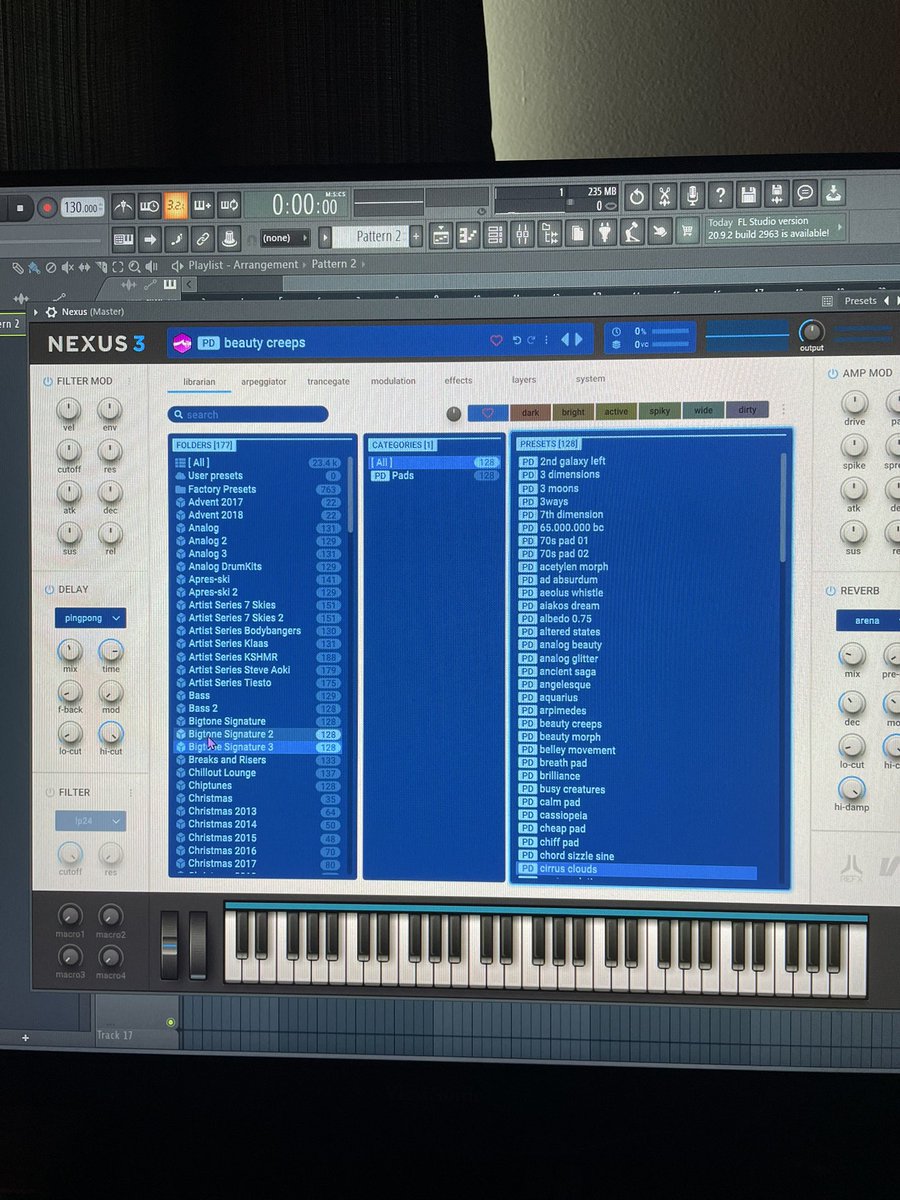The width and height of the screenshot is (900, 1200).
Task: Open the Piano roll view icon
Action: pyautogui.click(x=468, y=236)
